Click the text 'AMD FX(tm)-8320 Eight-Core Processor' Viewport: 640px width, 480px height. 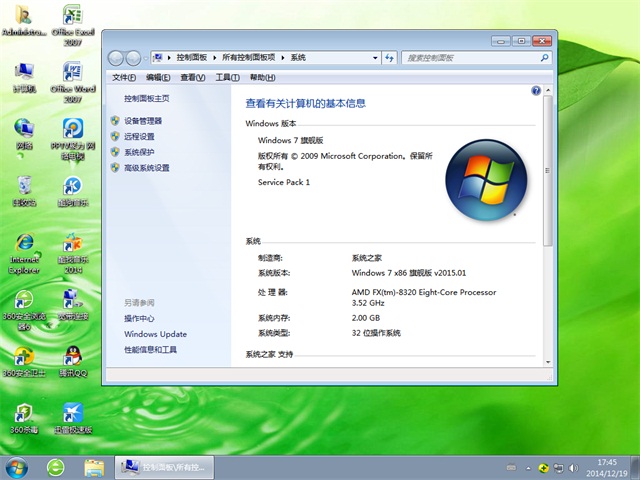[x=424, y=292]
